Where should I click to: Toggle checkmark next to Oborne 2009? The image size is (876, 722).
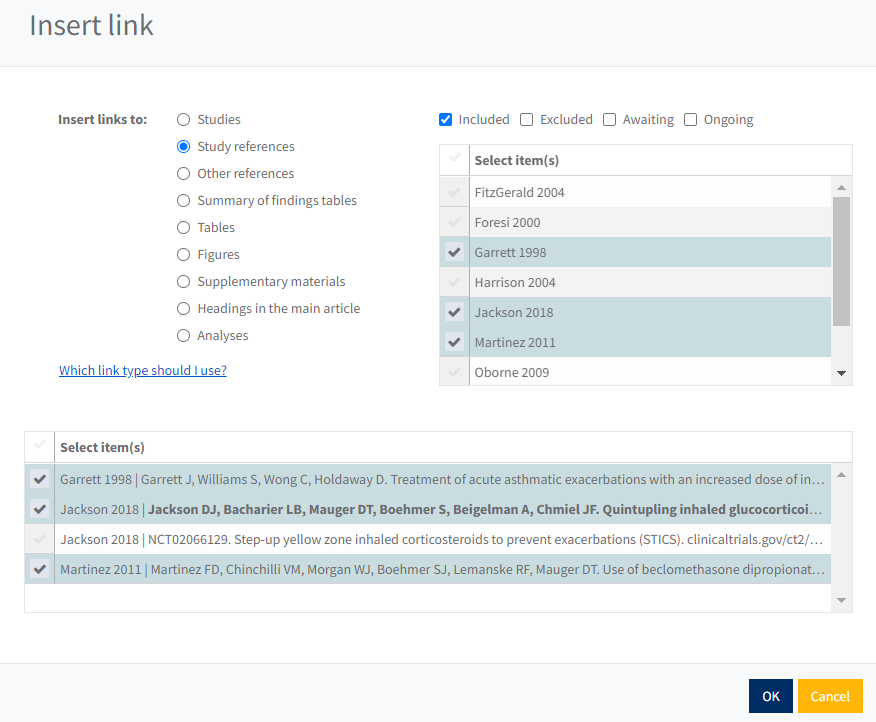(455, 372)
